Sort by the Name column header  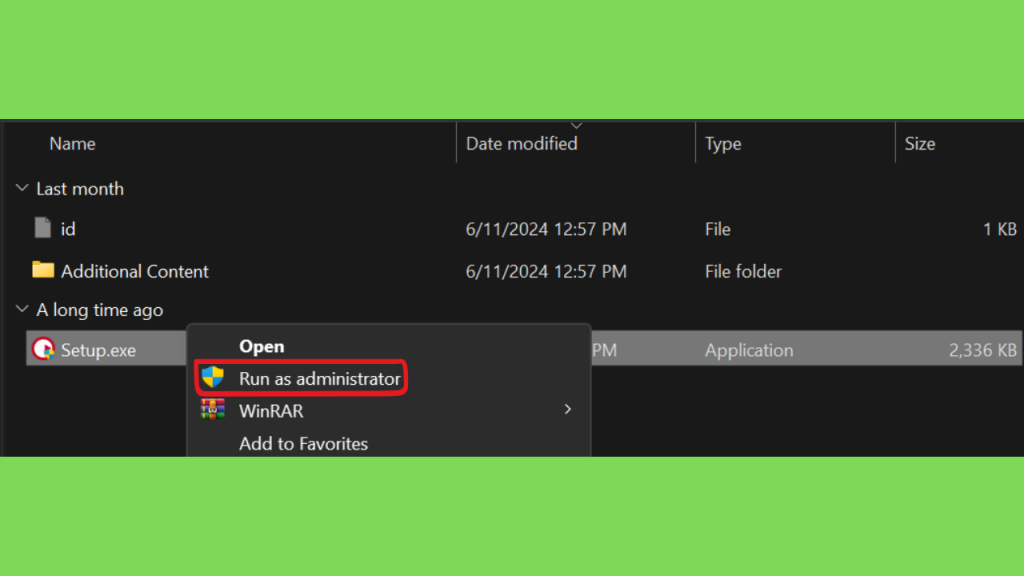(x=72, y=144)
